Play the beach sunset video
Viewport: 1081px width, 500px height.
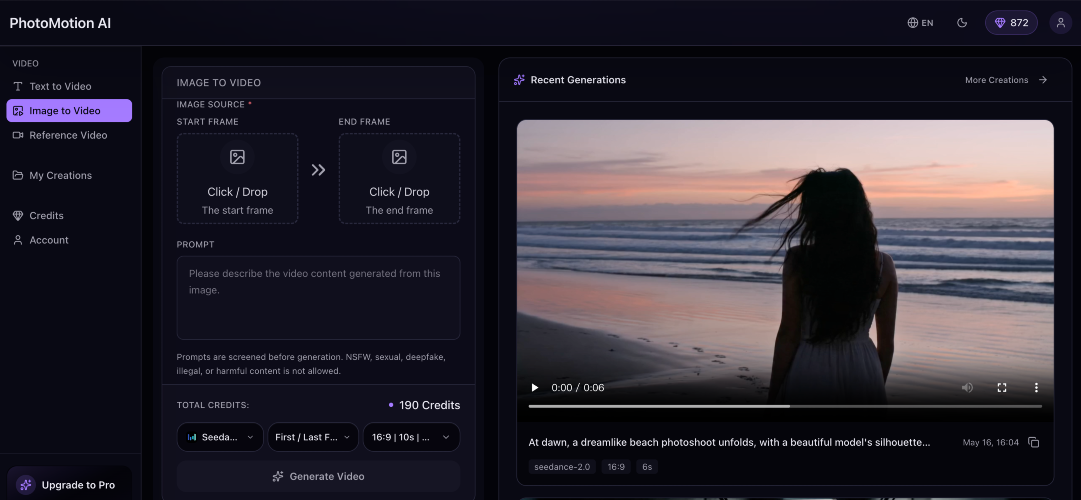coord(534,388)
